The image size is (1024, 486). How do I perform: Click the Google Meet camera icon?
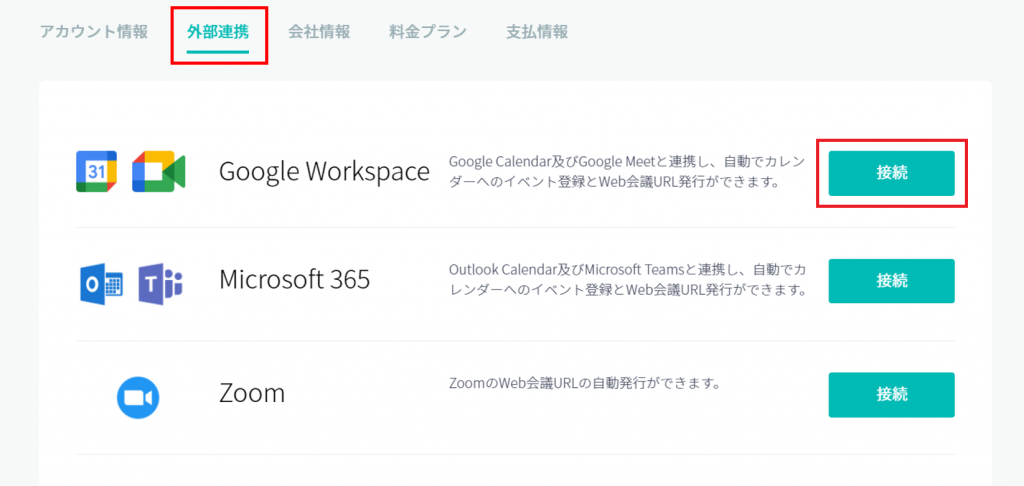(158, 172)
